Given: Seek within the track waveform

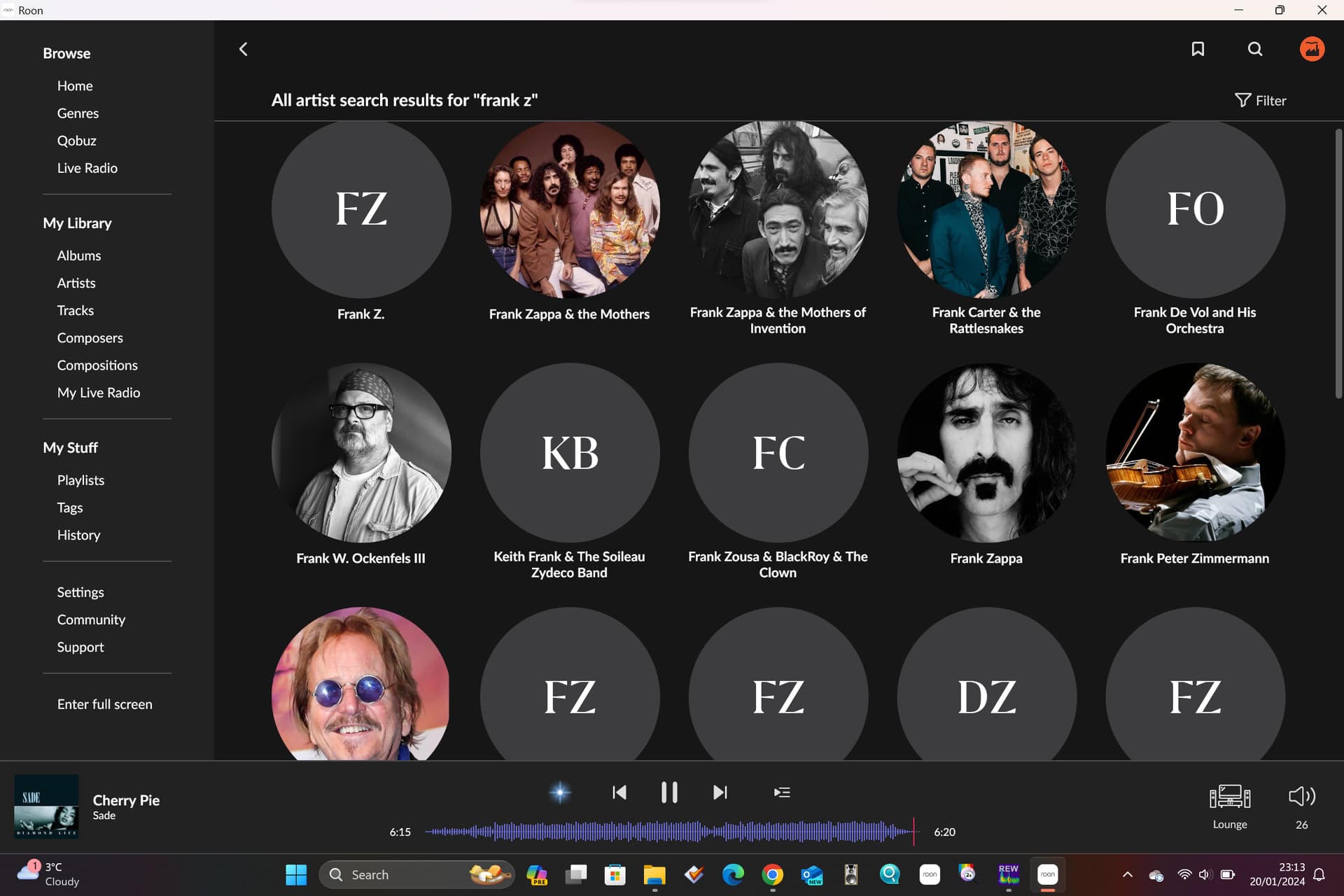Looking at the screenshot, I should 669,832.
